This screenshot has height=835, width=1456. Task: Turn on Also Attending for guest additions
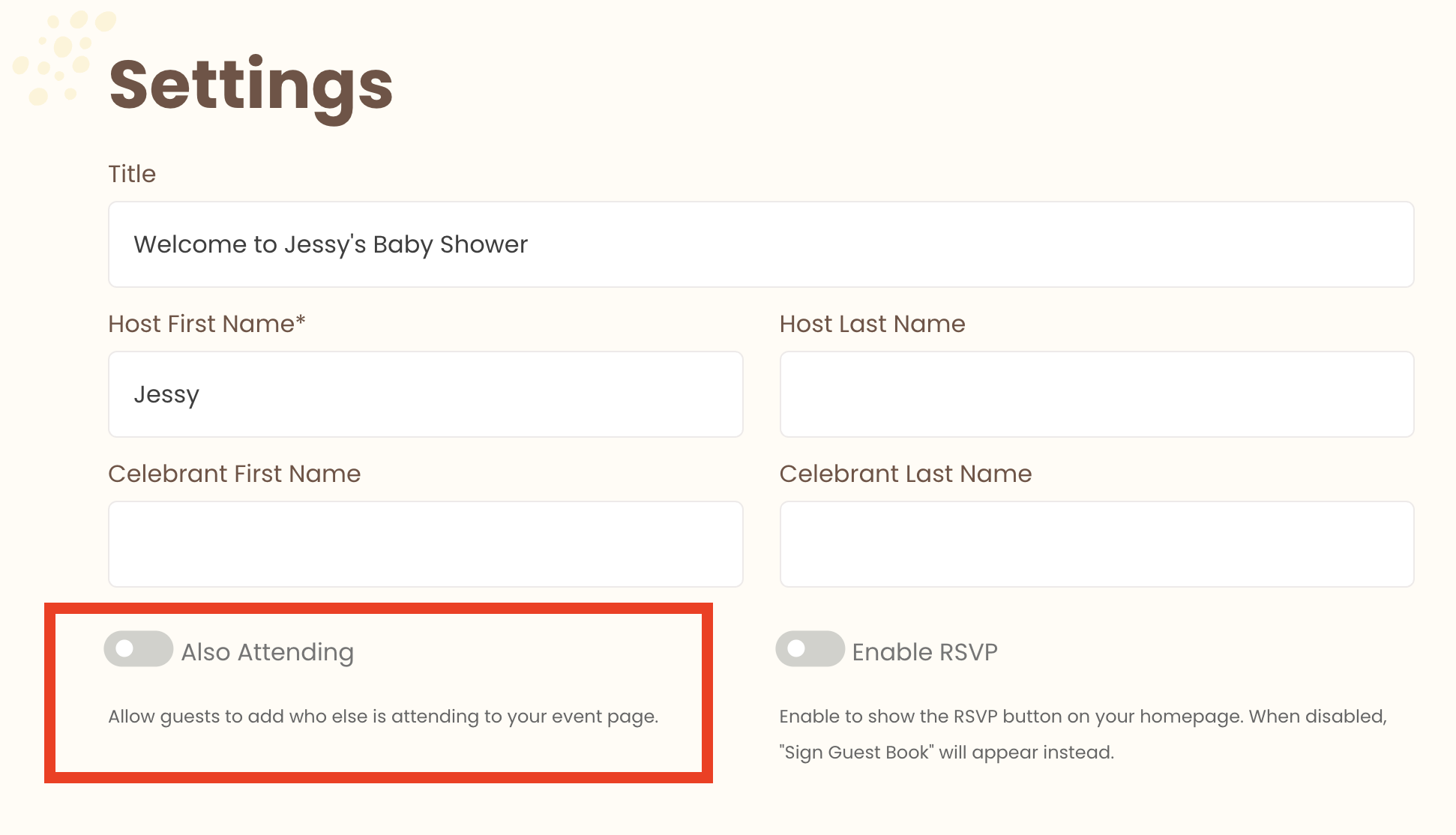point(139,649)
